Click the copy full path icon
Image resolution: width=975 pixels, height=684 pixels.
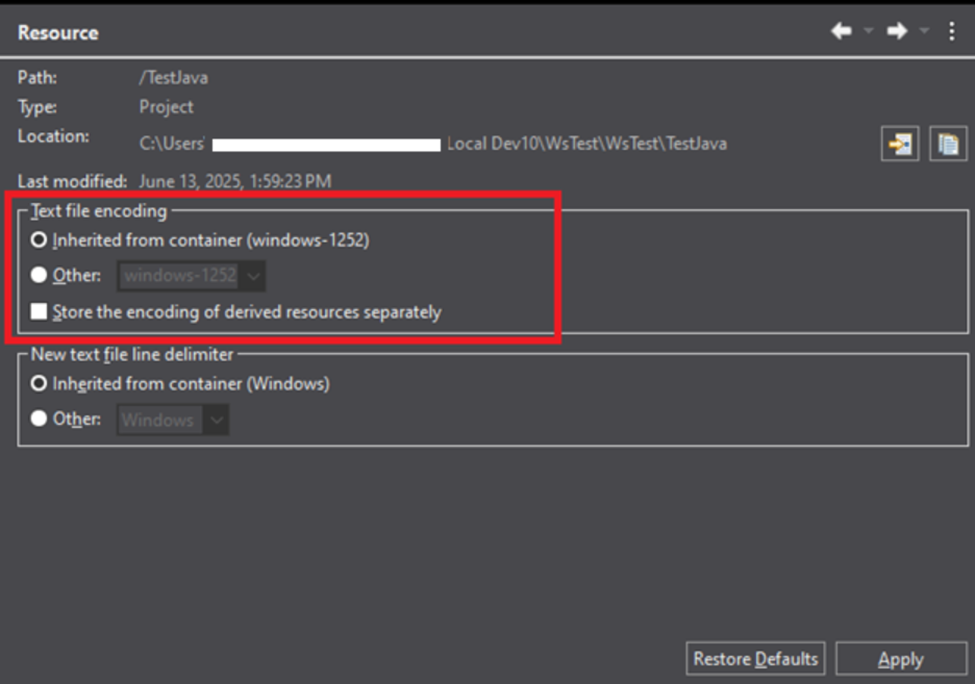coord(947,144)
